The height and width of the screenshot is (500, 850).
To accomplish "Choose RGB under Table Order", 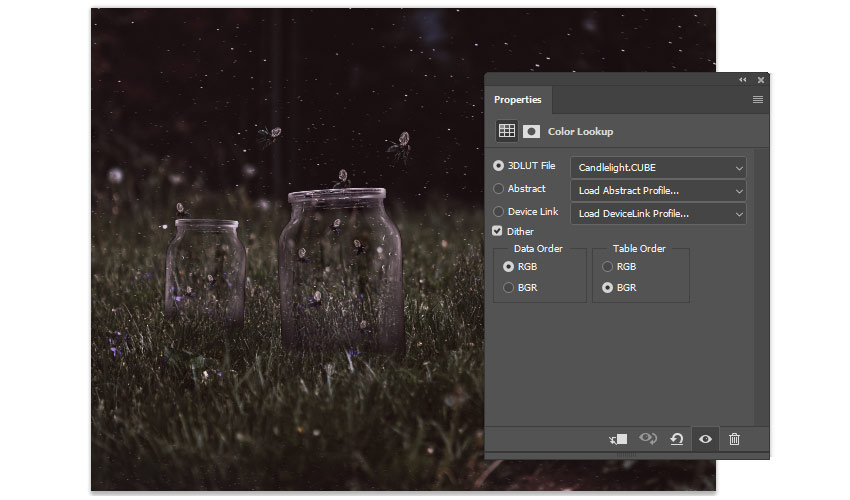I will pyautogui.click(x=607, y=267).
